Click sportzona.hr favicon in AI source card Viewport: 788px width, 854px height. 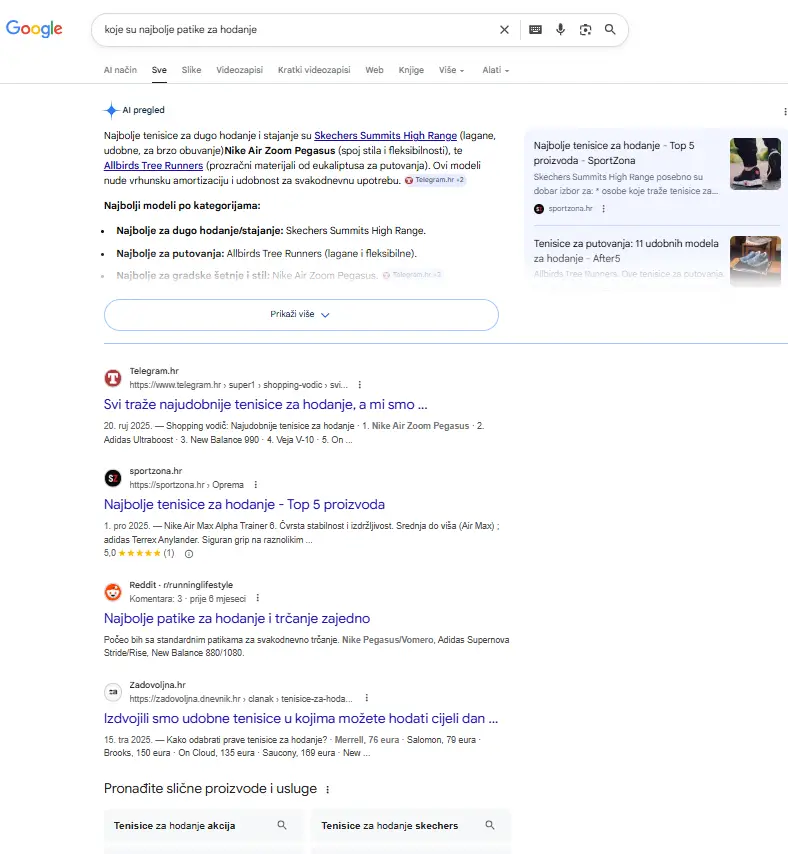[539, 209]
